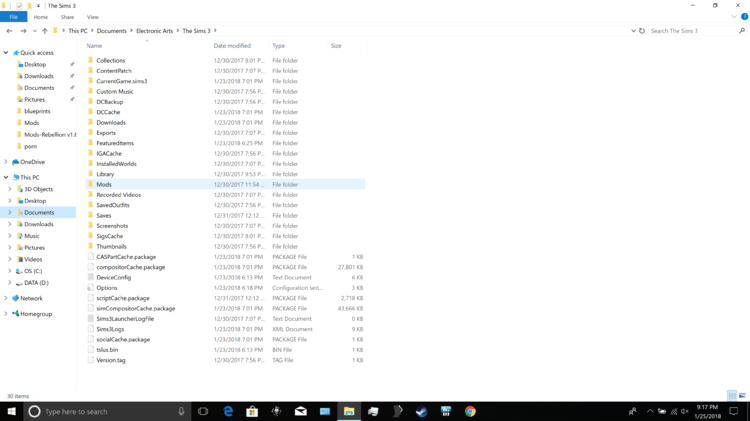This screenshot has width=750, height=421.
Task: Select OS (C:) drive in sidebar
Action: point(33,271)
